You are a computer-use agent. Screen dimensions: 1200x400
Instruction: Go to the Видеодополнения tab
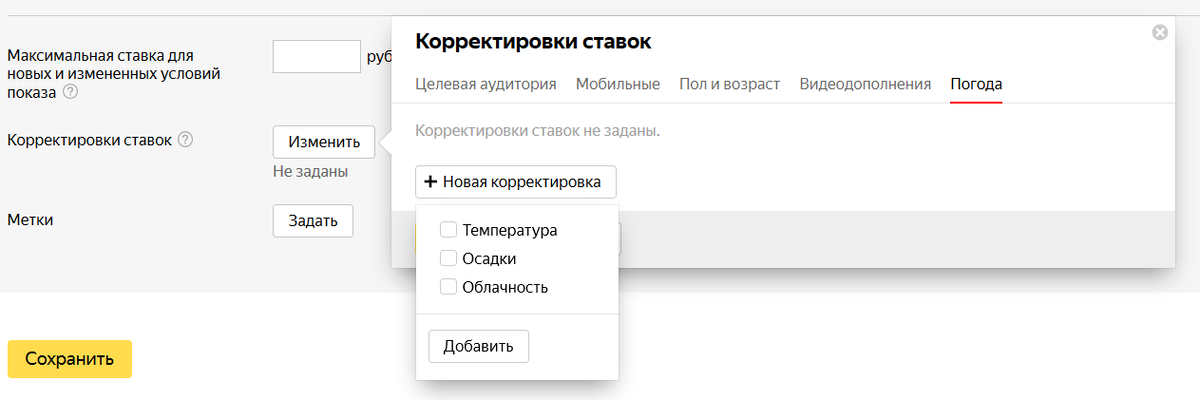point(865,84)
